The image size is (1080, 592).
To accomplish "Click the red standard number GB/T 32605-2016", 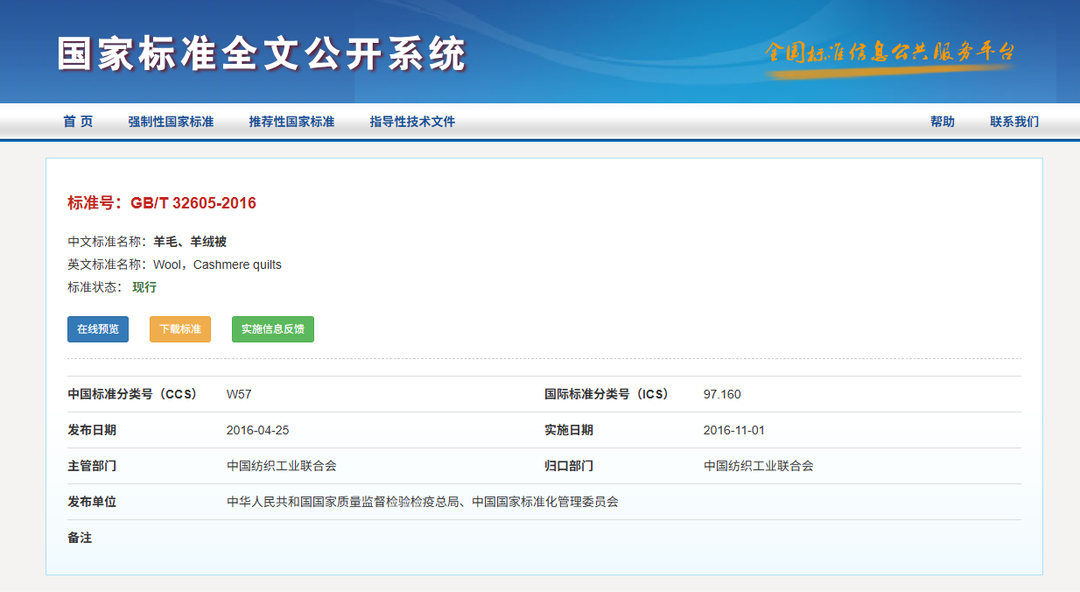I will 192,203.
